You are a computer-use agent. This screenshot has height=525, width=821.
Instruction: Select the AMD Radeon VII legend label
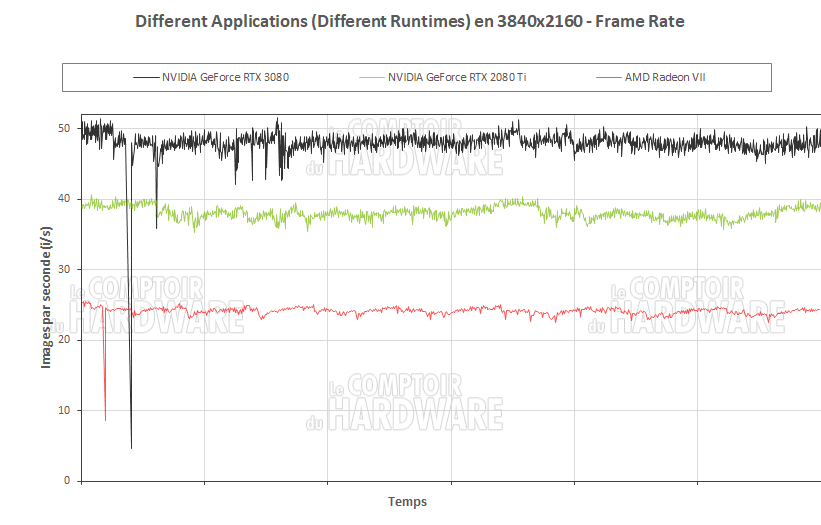click(x=665, y=77)
